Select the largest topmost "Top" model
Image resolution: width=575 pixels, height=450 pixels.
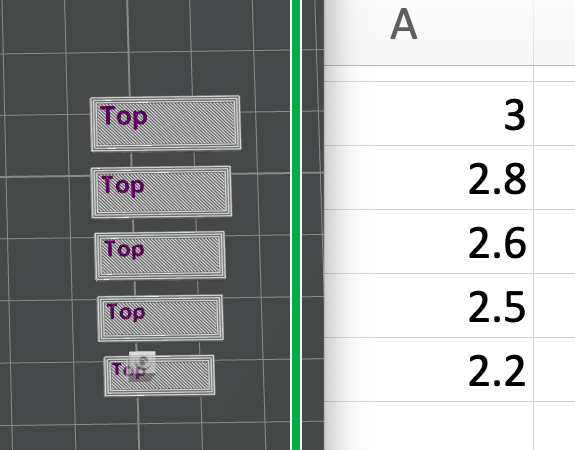tap(165, 123)
